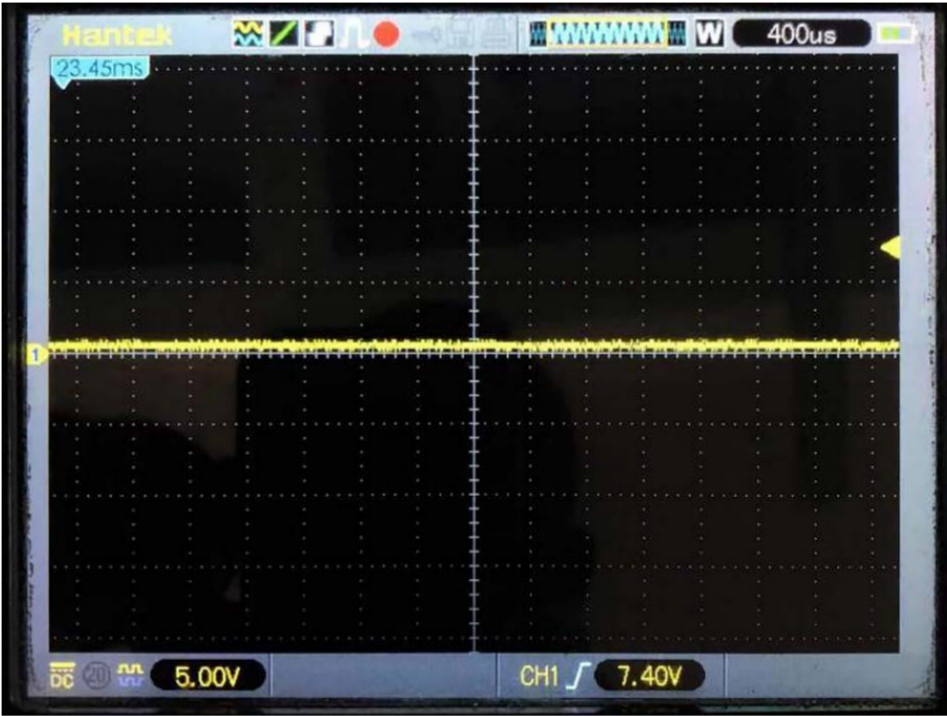Click the W window mode indicator
Screen dimensions: 947x716
tap(708, 34)
